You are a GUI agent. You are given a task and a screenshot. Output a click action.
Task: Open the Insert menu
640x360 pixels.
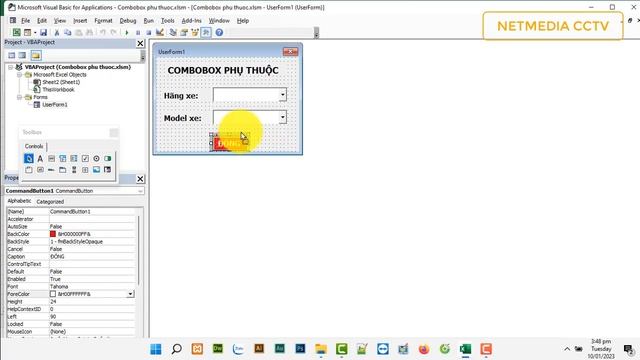80,20
